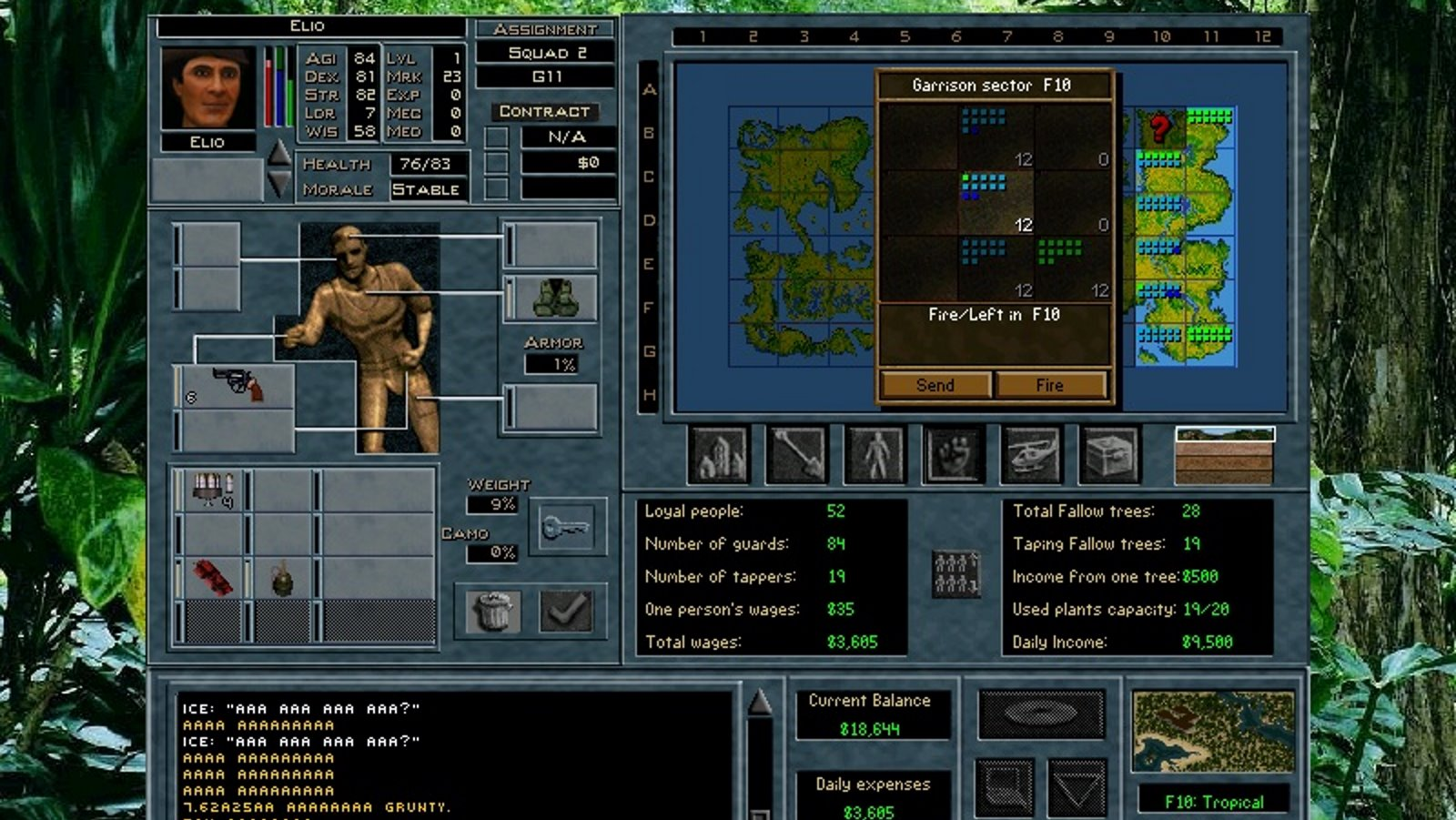Toggle the fist militia map filter
This screenshot has width=1456, height=820.
[x=954, y=453]
